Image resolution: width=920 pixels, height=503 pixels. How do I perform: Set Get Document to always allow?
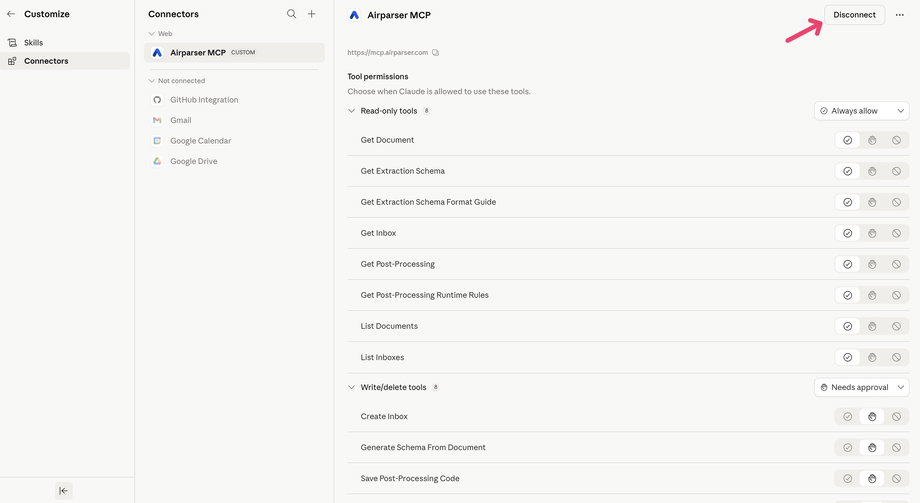(x=847, y=140)
